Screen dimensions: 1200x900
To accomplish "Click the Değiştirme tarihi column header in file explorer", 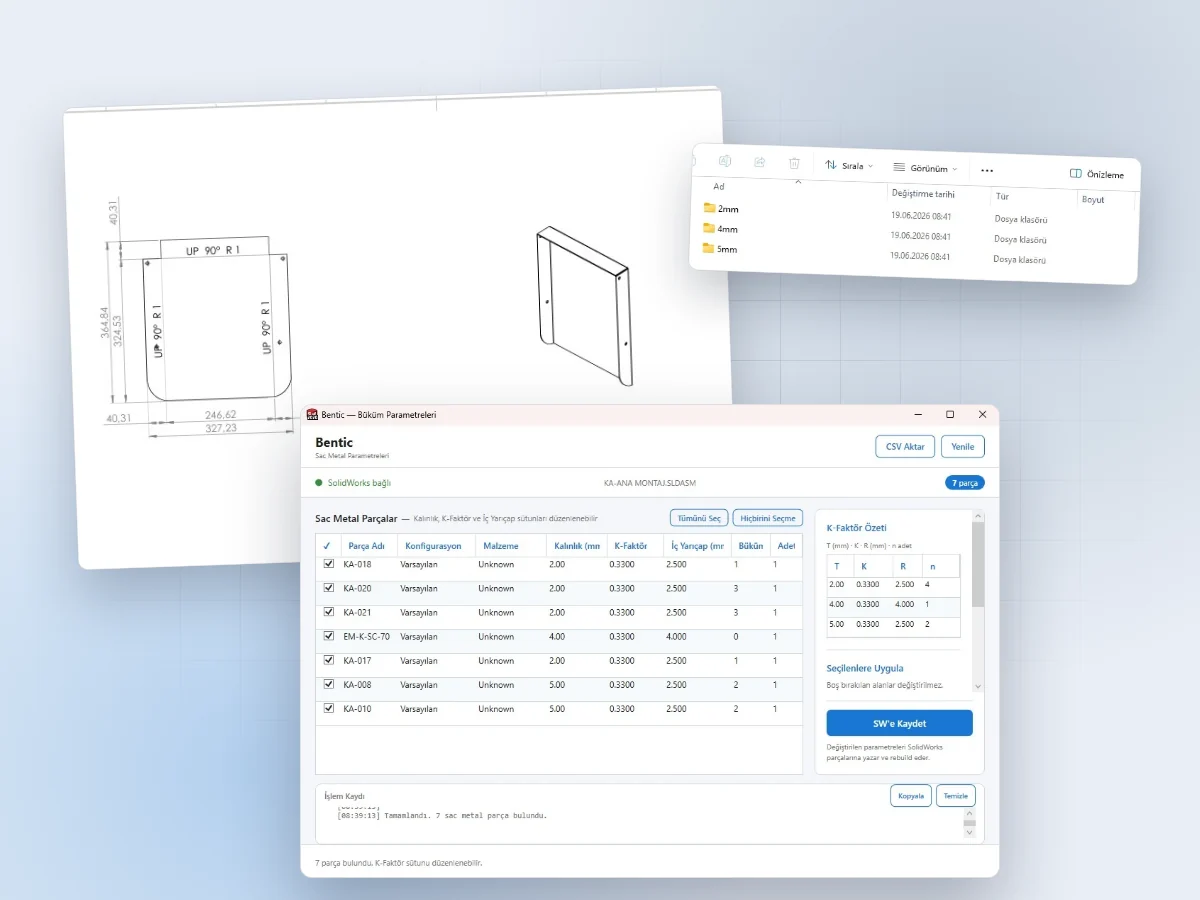I will (923, 194).
